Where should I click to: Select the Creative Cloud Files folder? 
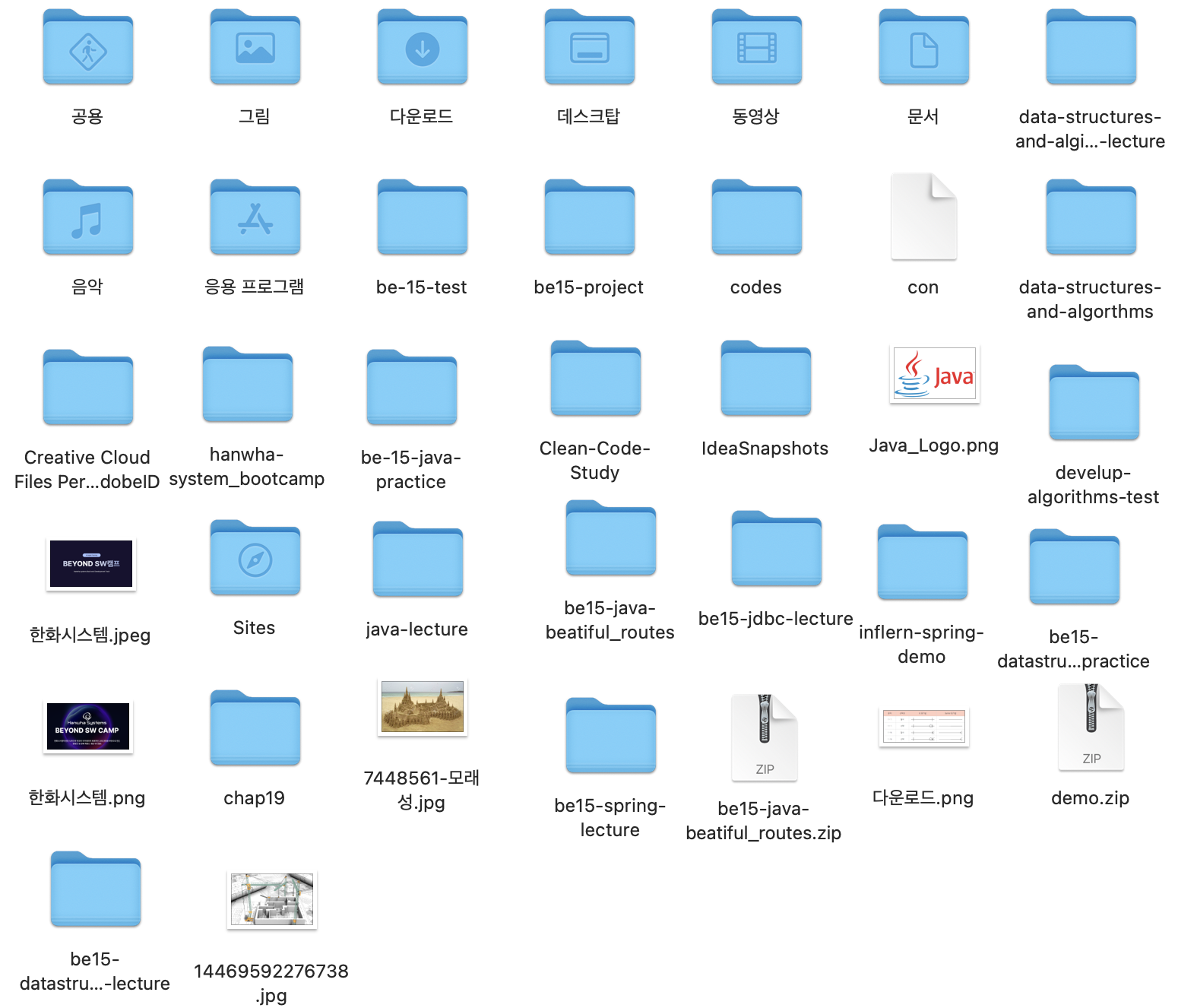88,388
